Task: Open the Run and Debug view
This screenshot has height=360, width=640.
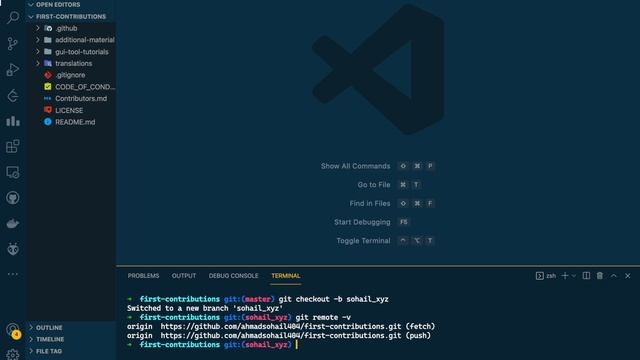Action: pyautogui.click(x=13, y=70)
